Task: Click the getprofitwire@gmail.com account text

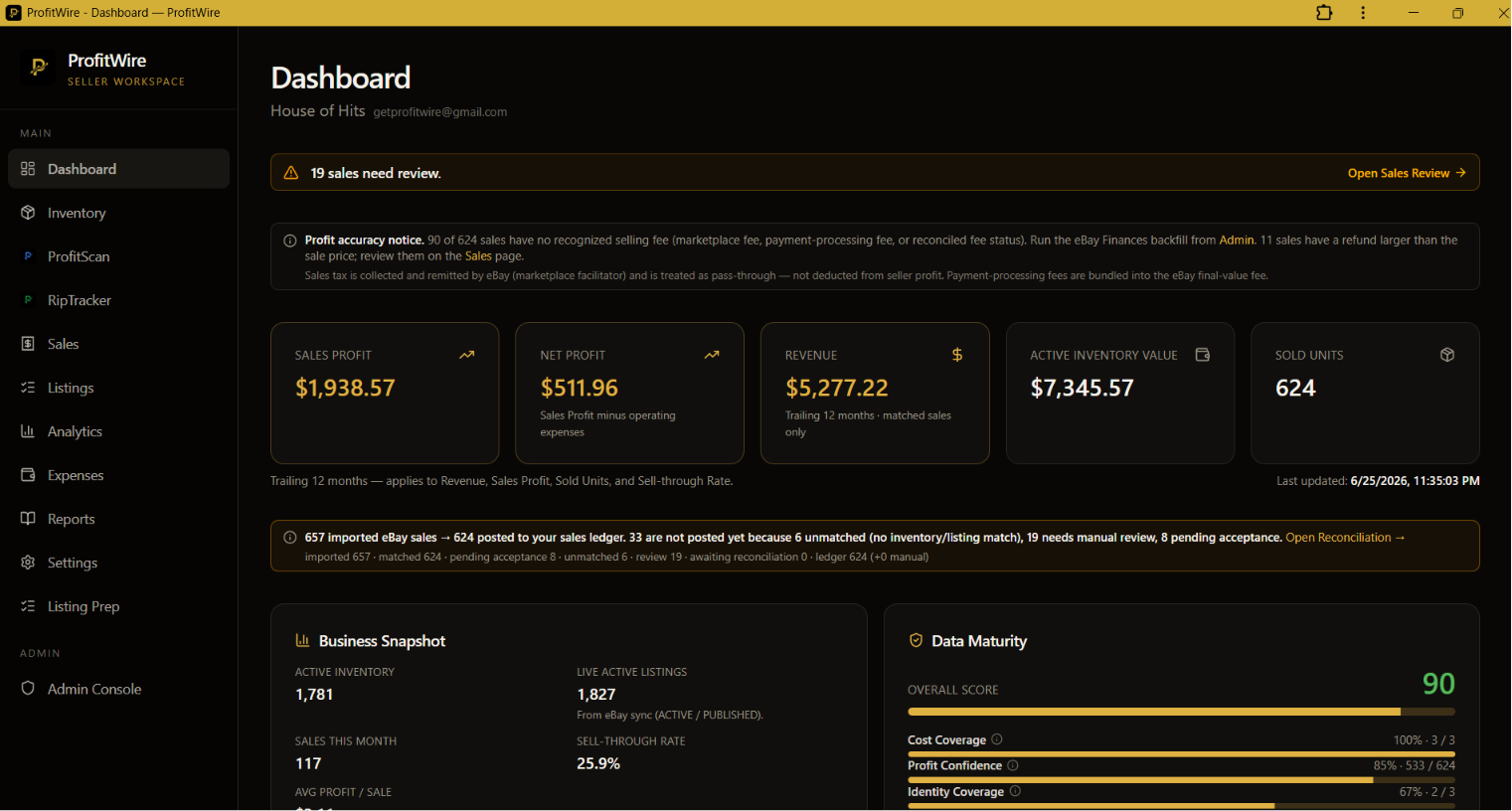Action: click(x=440, y=112)
